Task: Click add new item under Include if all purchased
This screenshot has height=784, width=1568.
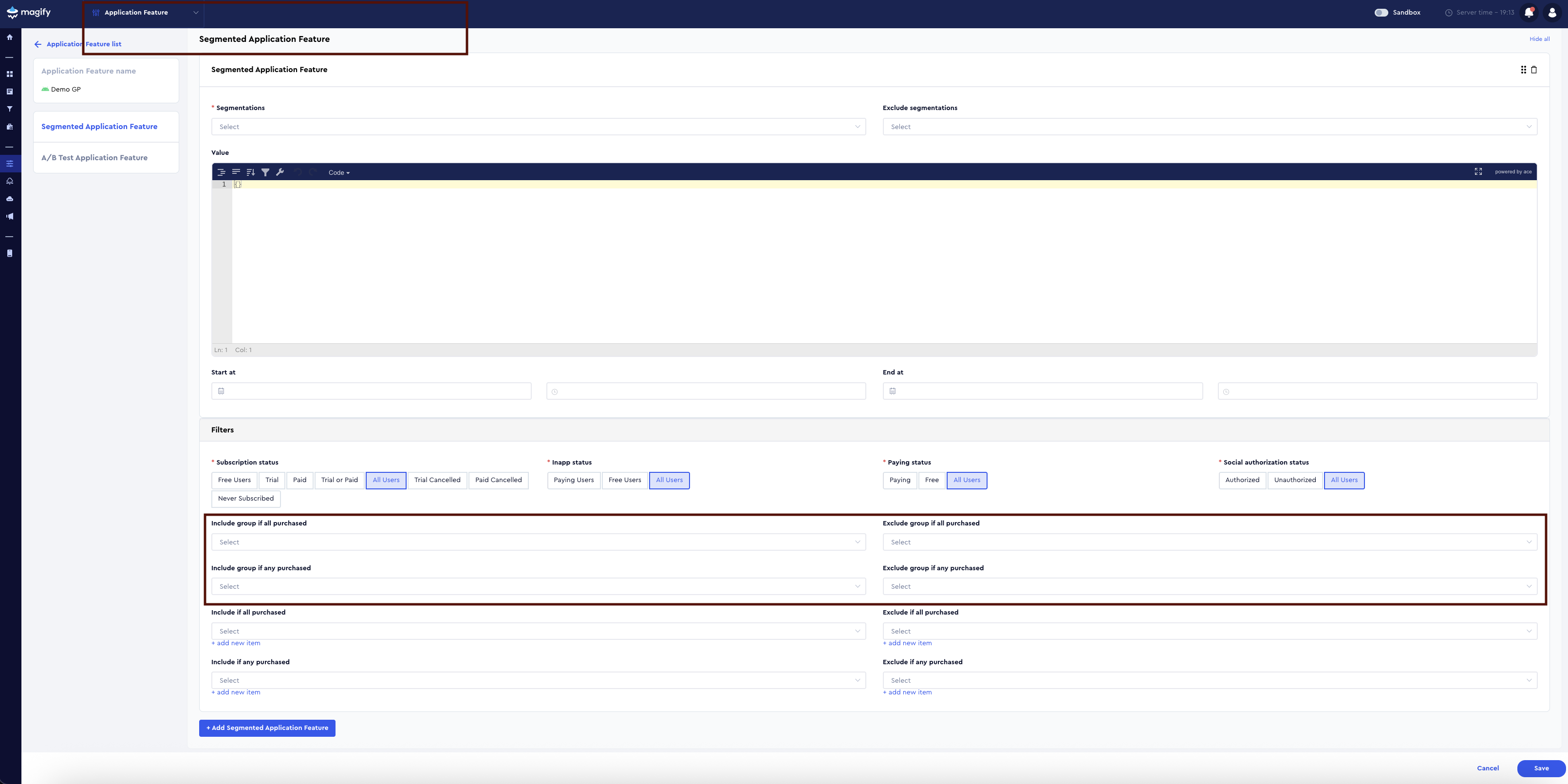Action: pyautogui.click(x=236, y=643)
